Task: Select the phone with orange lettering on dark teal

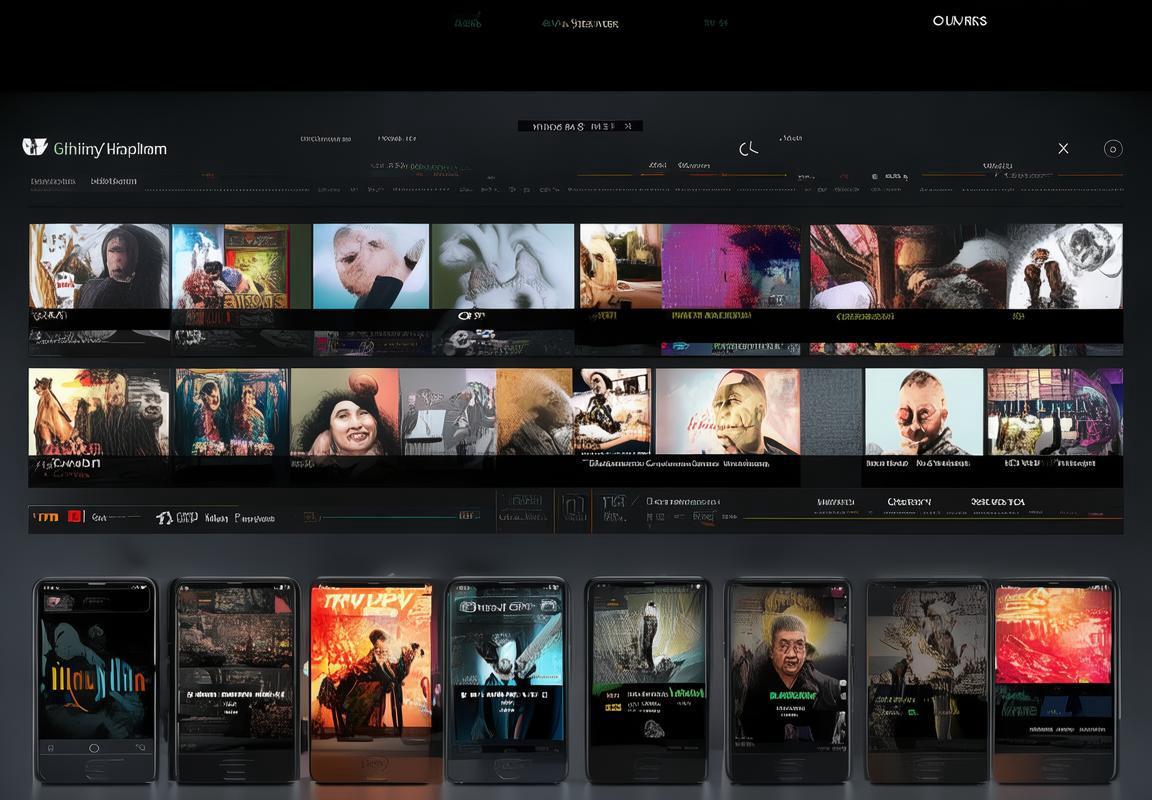Action: (x=96, y=680)
